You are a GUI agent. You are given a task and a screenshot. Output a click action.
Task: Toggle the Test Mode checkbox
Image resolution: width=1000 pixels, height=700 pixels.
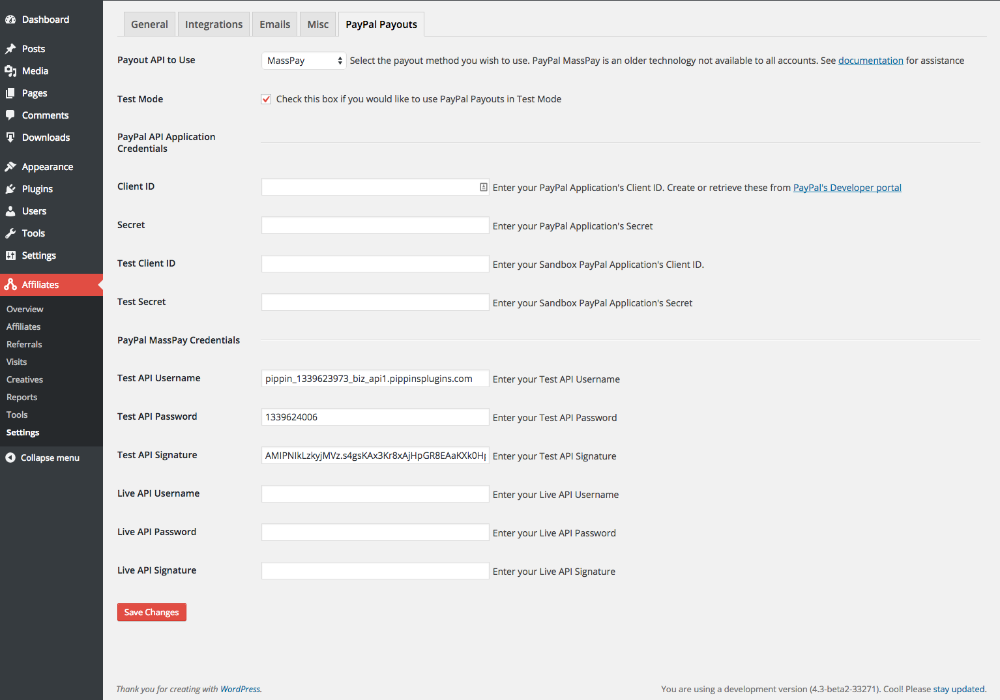pos(266,99)
